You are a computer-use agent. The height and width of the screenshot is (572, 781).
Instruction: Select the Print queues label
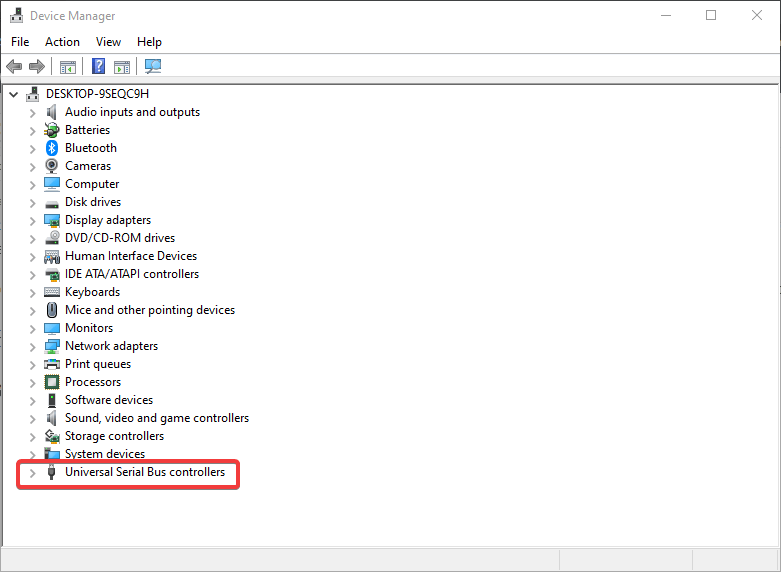[98, 364]
